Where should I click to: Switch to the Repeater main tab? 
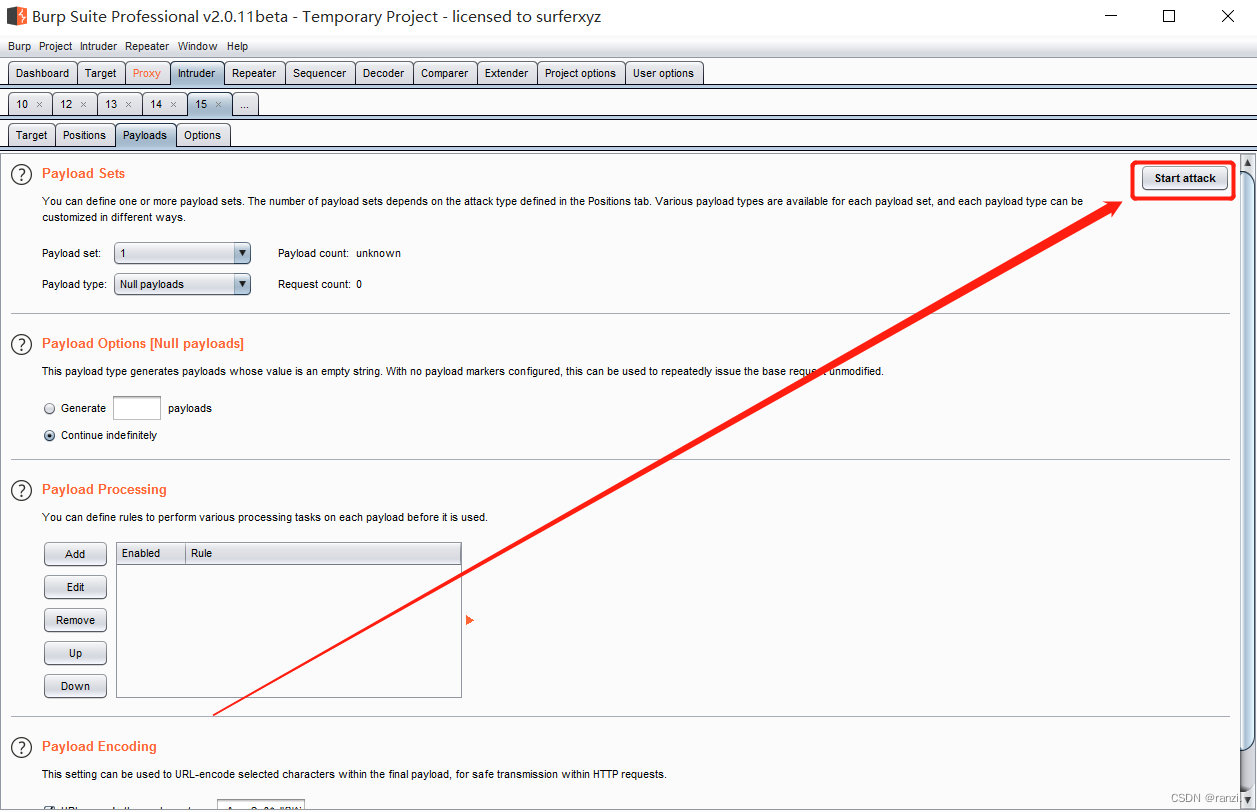coord(254,73)
